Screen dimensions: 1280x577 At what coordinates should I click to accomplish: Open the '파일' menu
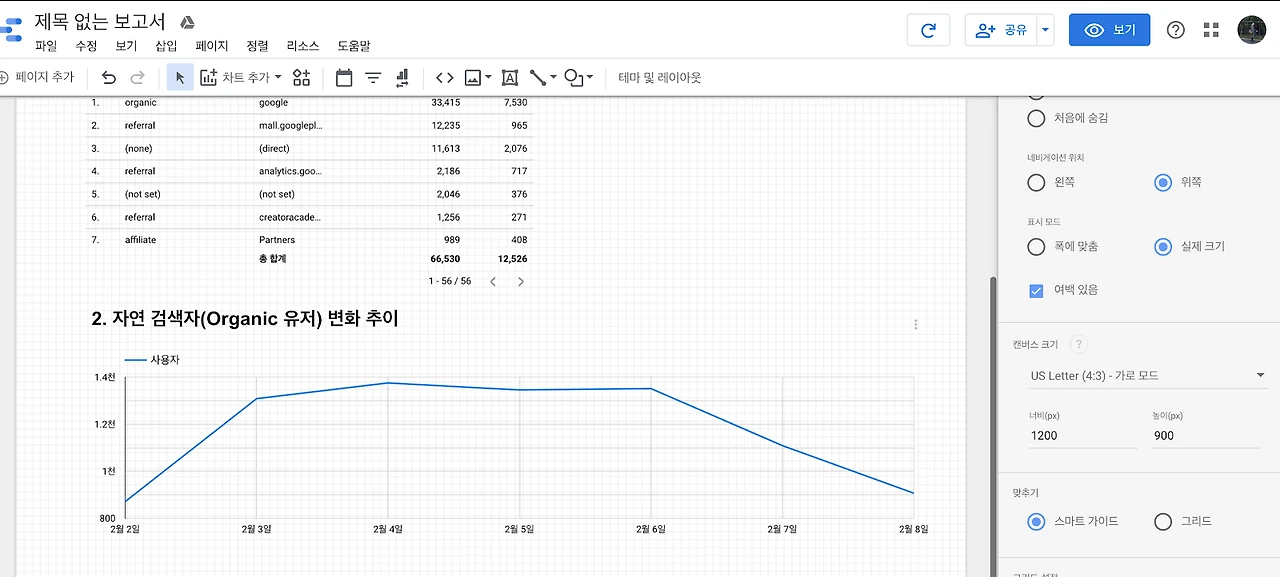[x=46, y=46]
